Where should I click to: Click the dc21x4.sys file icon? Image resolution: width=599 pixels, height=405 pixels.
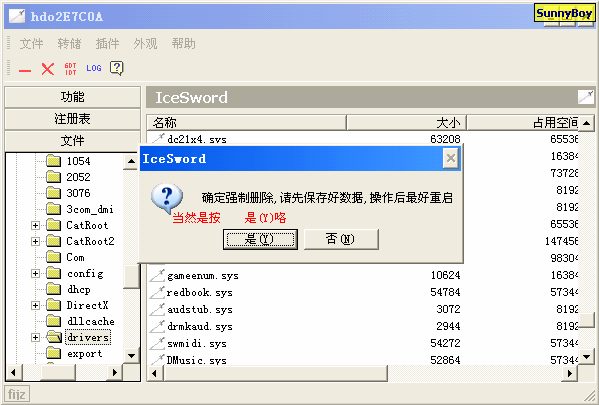158,138
